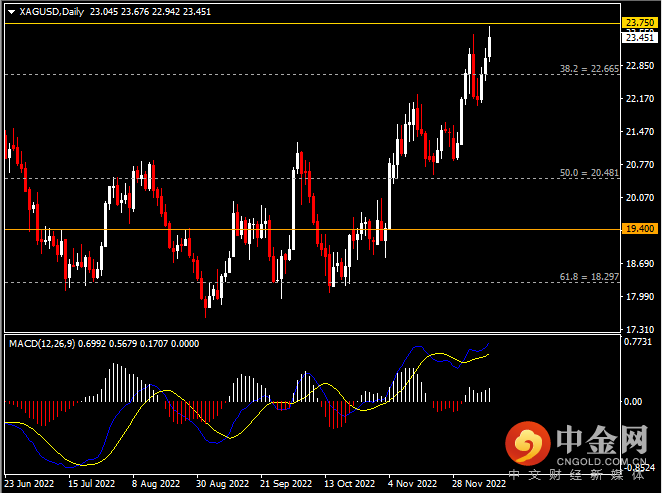Click the 30 Aug 2022 date label
The height and width of the screenshot is (493, 662).
pyautogui.click(x=221, y=482)
